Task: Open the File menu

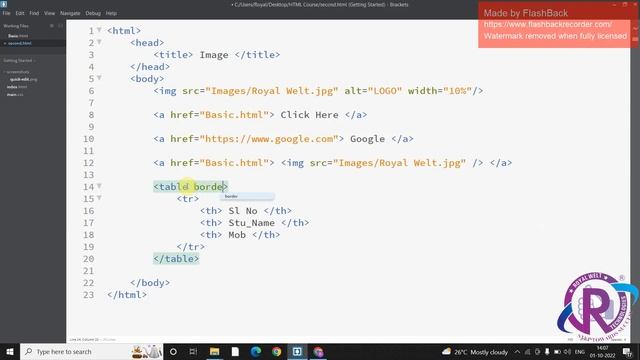Action: coord(7,13)
